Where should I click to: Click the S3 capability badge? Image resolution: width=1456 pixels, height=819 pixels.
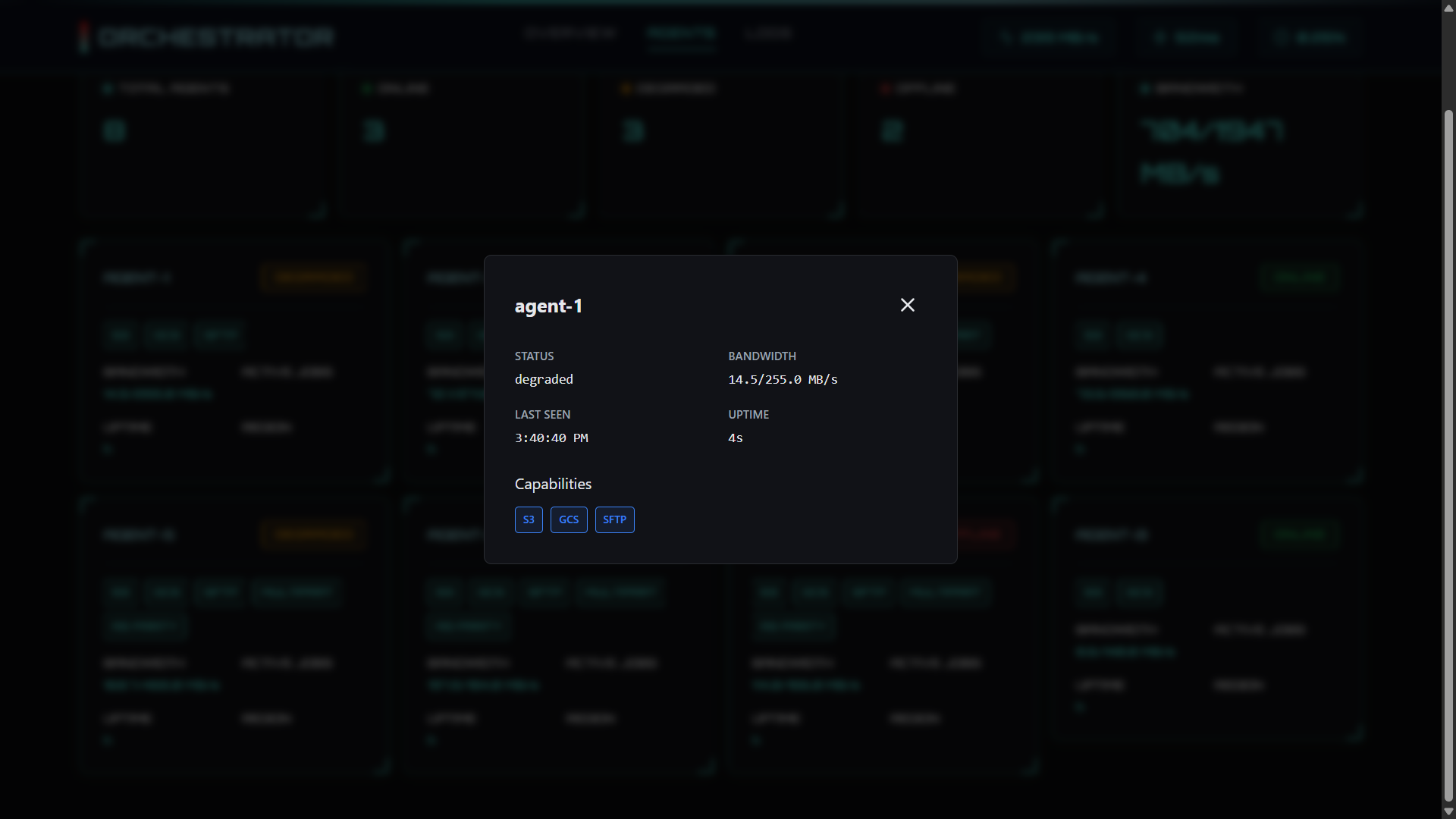[x=529, y=519]
